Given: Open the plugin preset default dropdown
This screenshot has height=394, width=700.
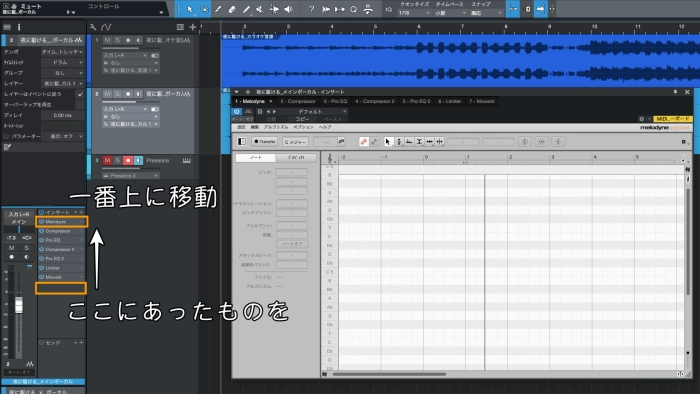Looking at the screenshot, I should tap(314, 112).
